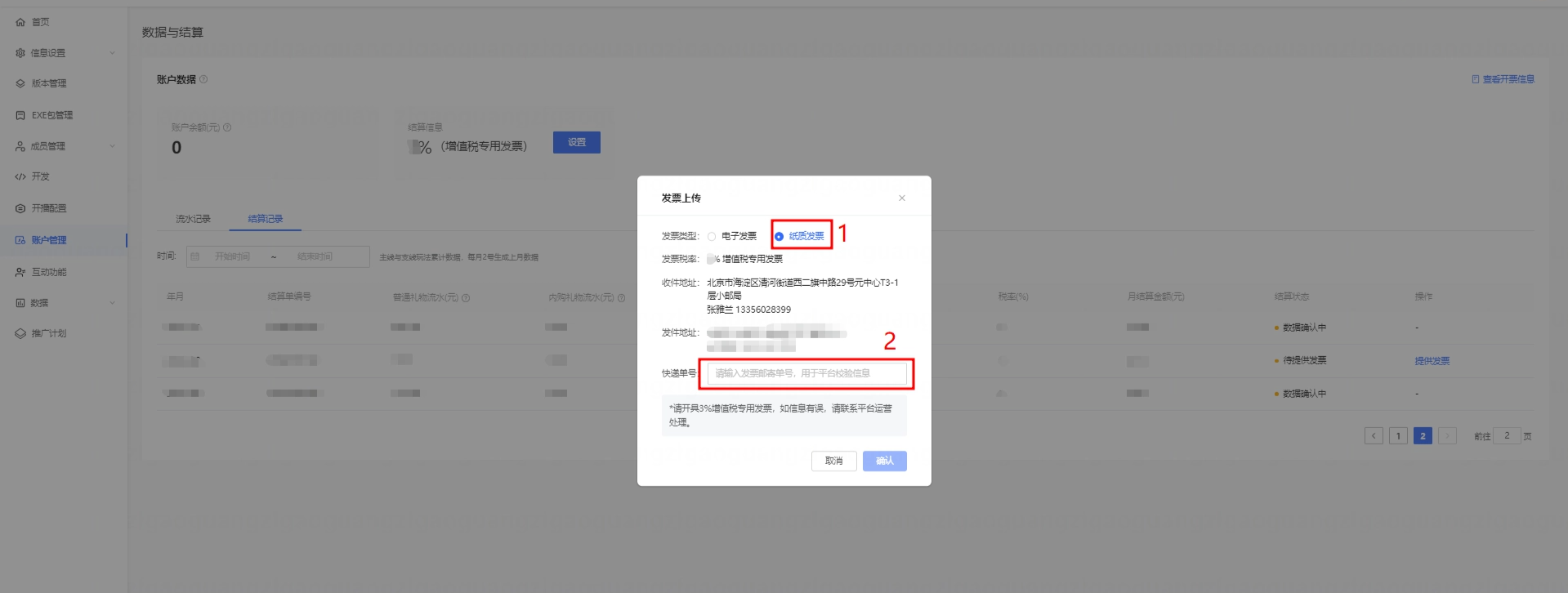Viewport: 1568px width, 593px height.
Task: Click the 结算单编号 column header
Action: coord(289,296)
